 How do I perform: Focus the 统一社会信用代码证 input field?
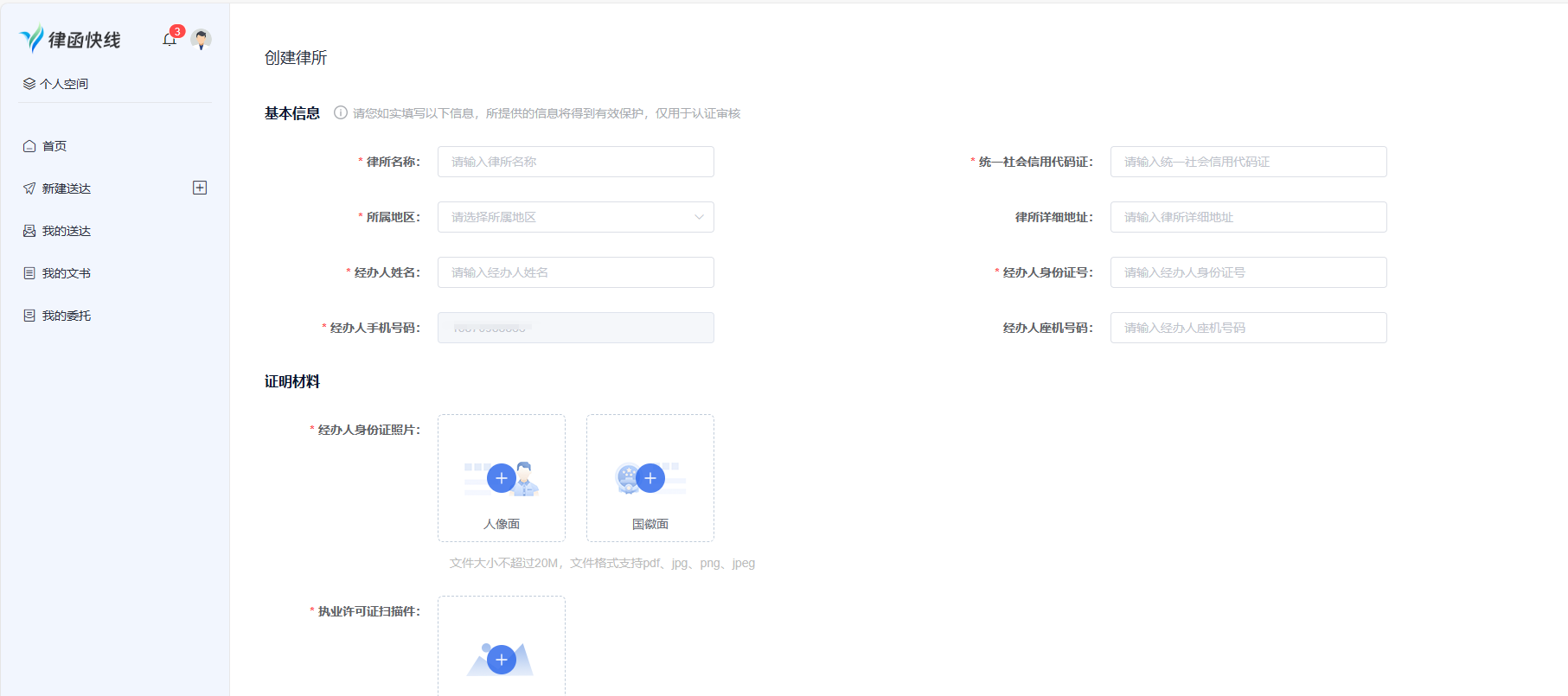tap(1249, 162)
